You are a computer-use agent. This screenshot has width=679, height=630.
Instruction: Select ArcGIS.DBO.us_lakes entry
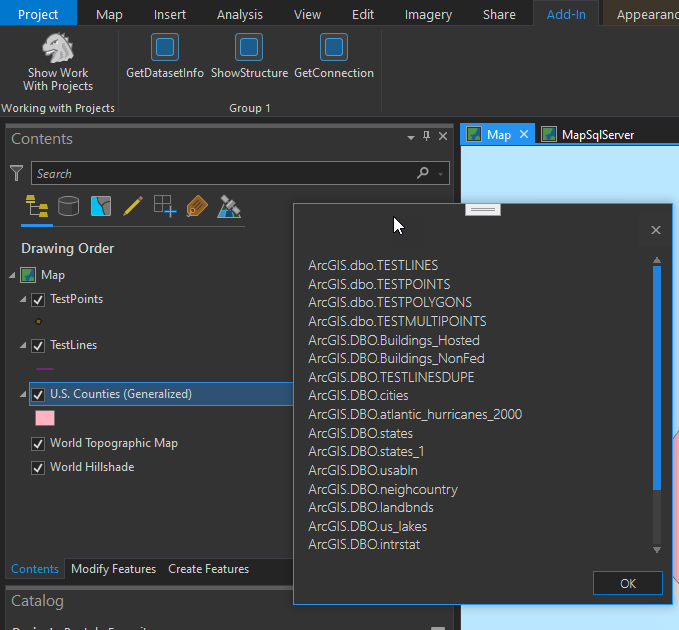tap(367, 526)
